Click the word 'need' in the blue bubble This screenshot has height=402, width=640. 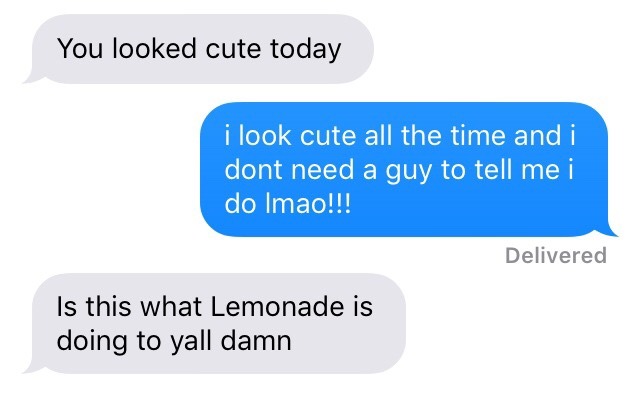(x=322, y=169)
